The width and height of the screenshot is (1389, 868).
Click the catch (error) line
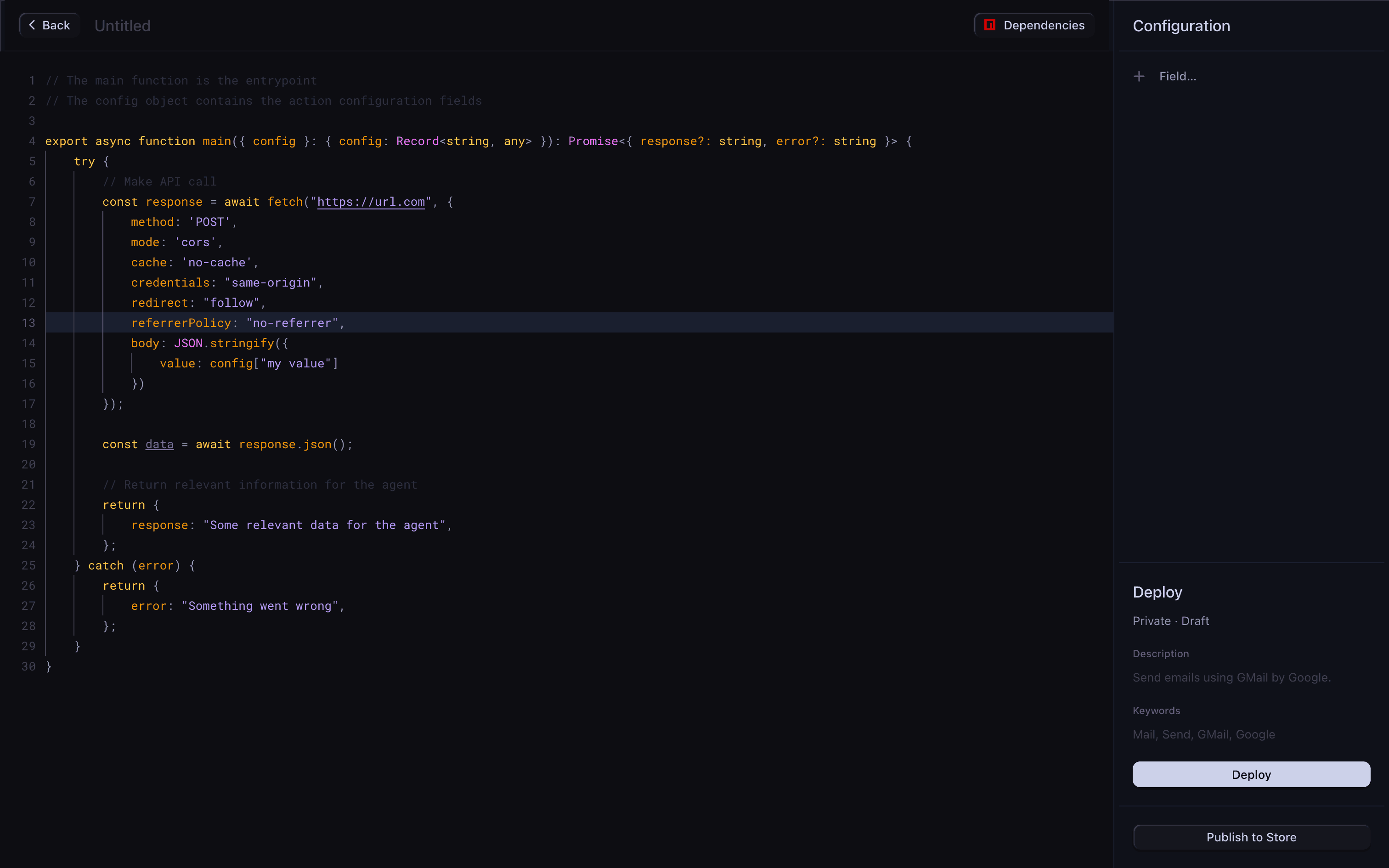click(x=135, y=565)
